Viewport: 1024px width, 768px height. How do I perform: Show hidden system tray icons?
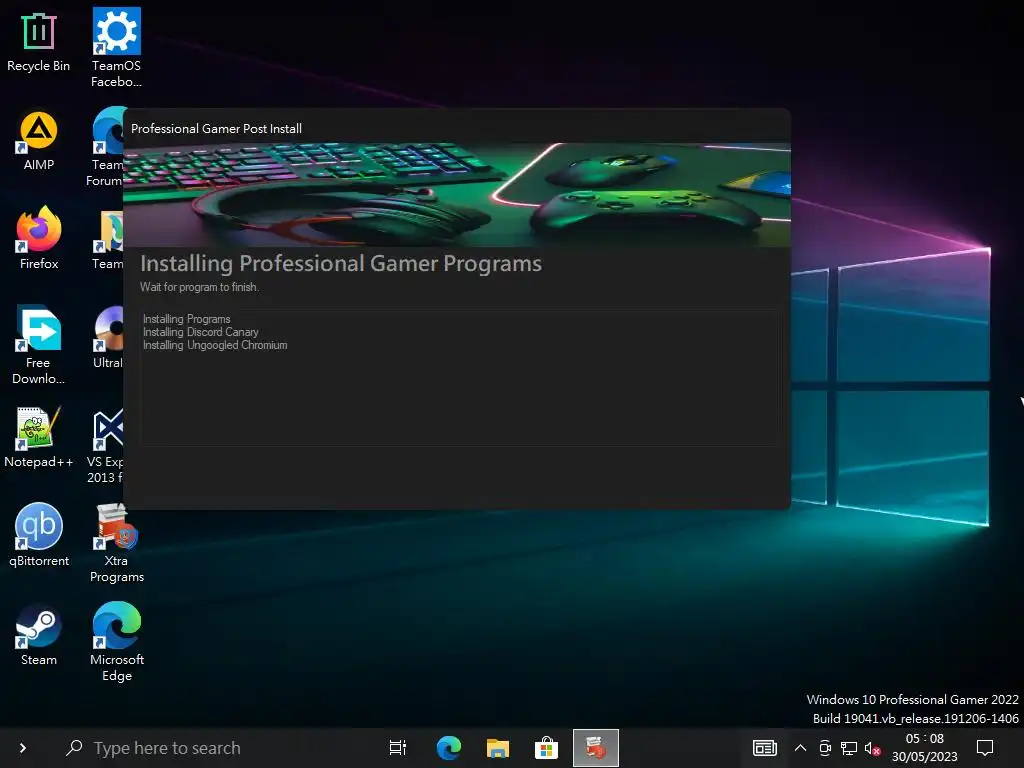800,748
